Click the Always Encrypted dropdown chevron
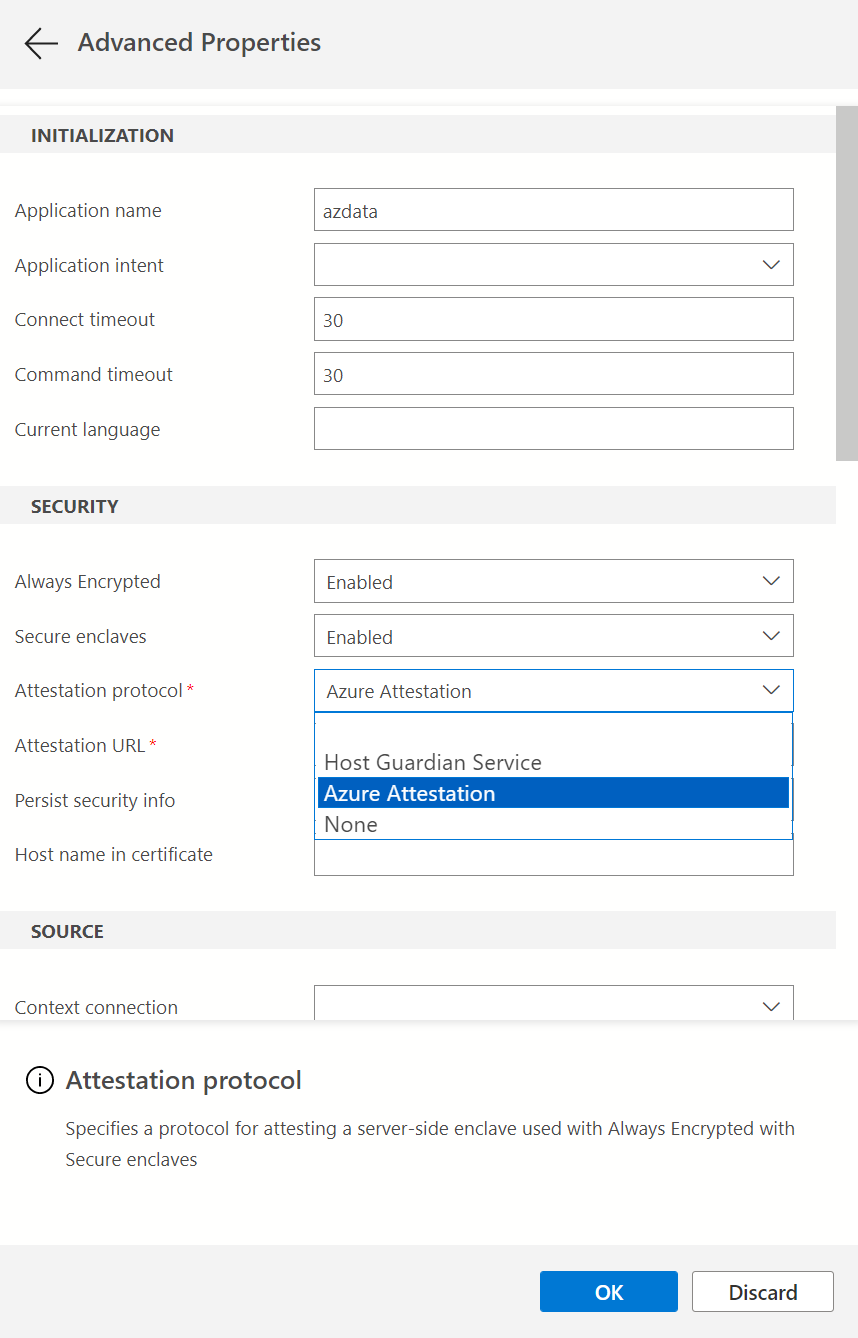 (770, 581)
